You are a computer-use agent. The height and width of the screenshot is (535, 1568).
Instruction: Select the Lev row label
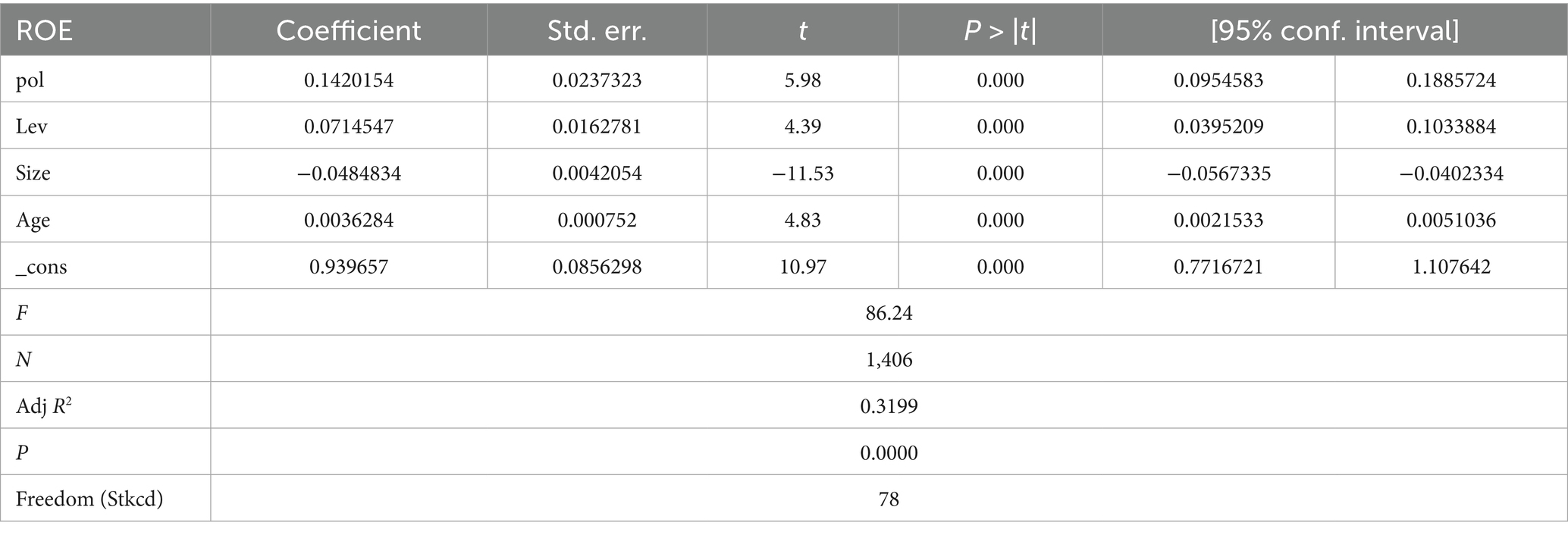point(32,126)
